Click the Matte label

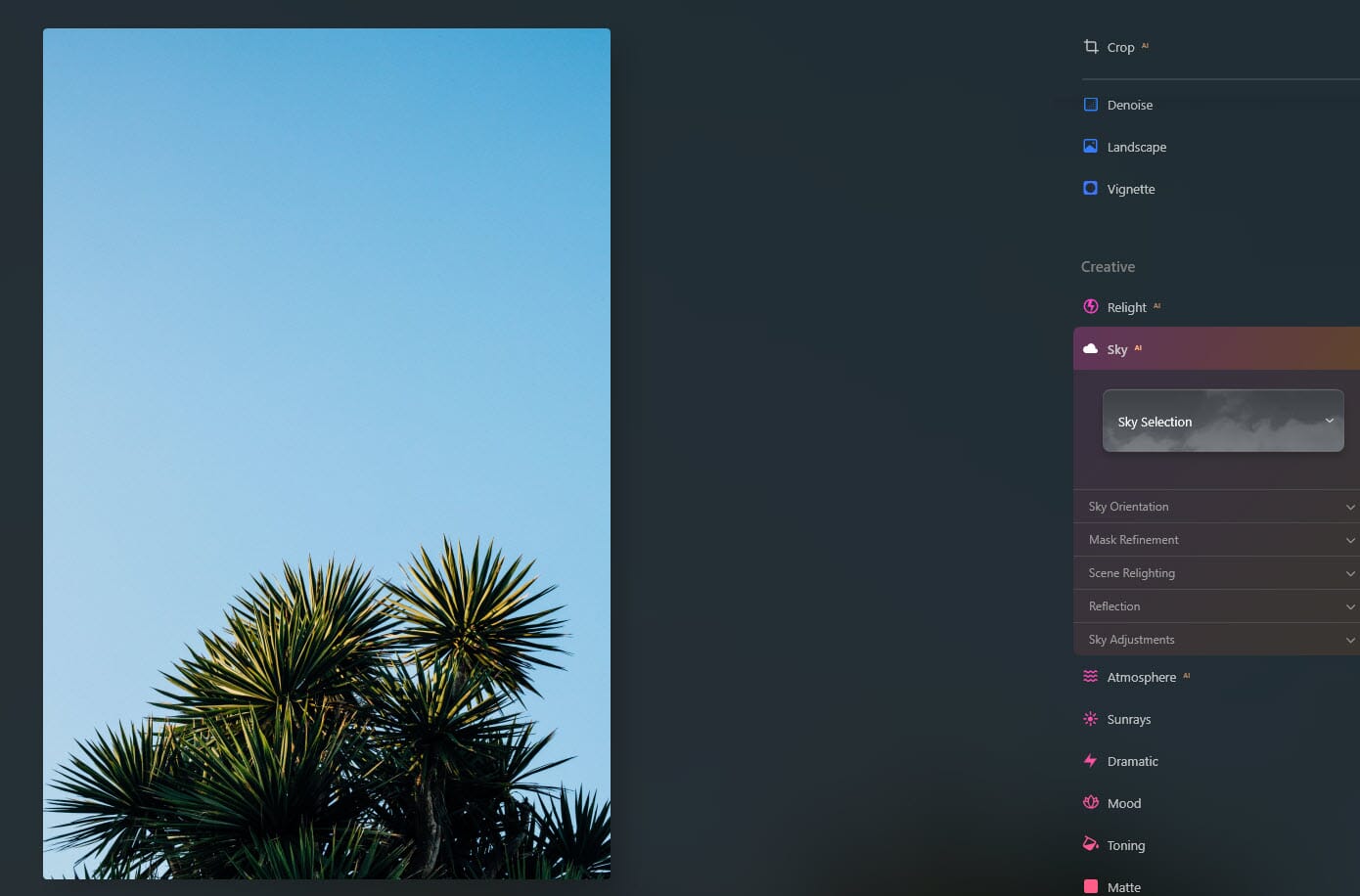pos(1124,887)
